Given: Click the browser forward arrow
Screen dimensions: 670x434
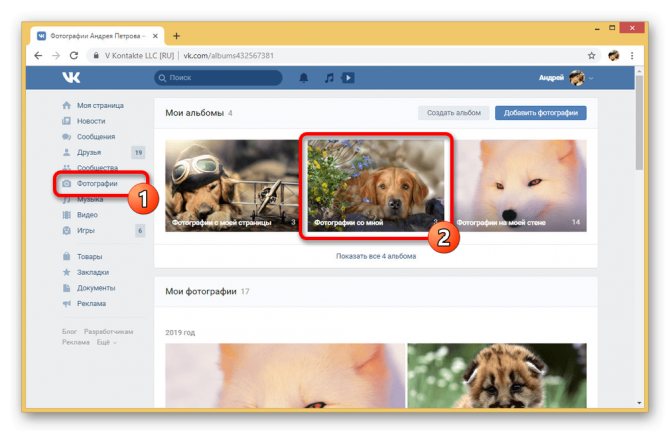Looking at the screenshot, I should (56, 56).
